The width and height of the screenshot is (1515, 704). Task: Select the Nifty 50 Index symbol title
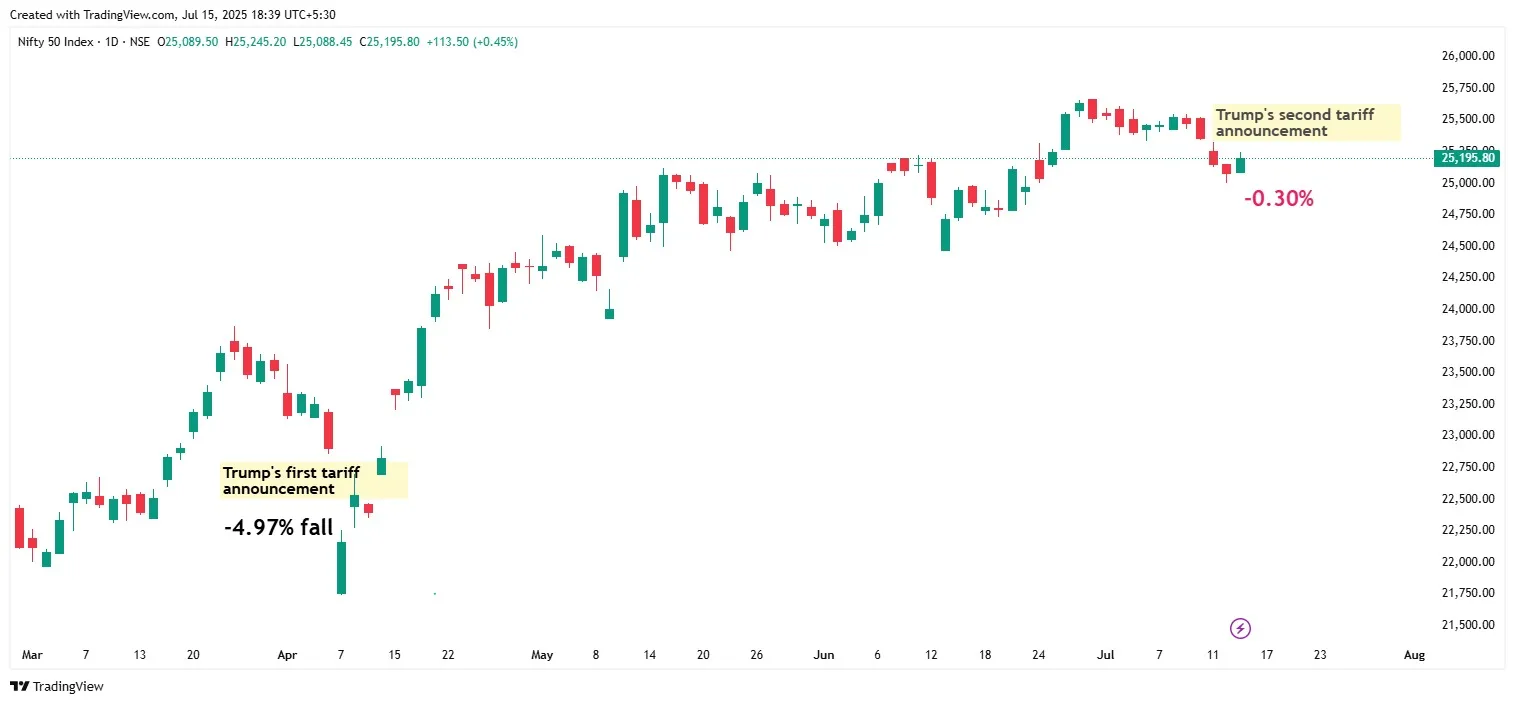[58, 42]
